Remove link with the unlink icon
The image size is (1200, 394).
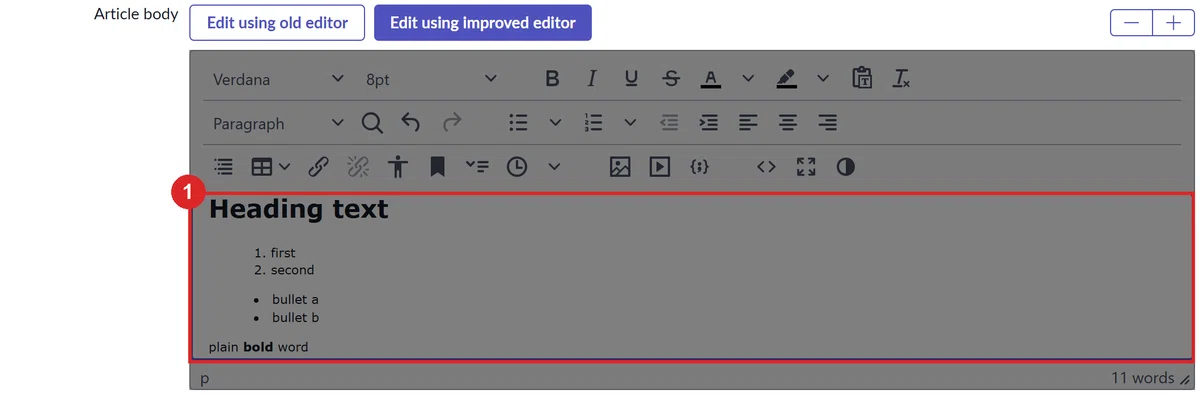coord(358,167)
